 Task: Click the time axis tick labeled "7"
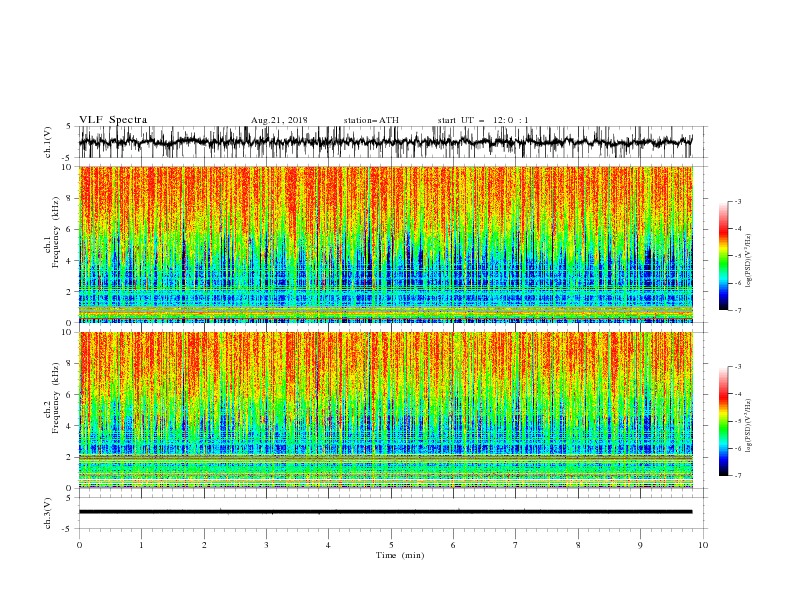point(516,545)
